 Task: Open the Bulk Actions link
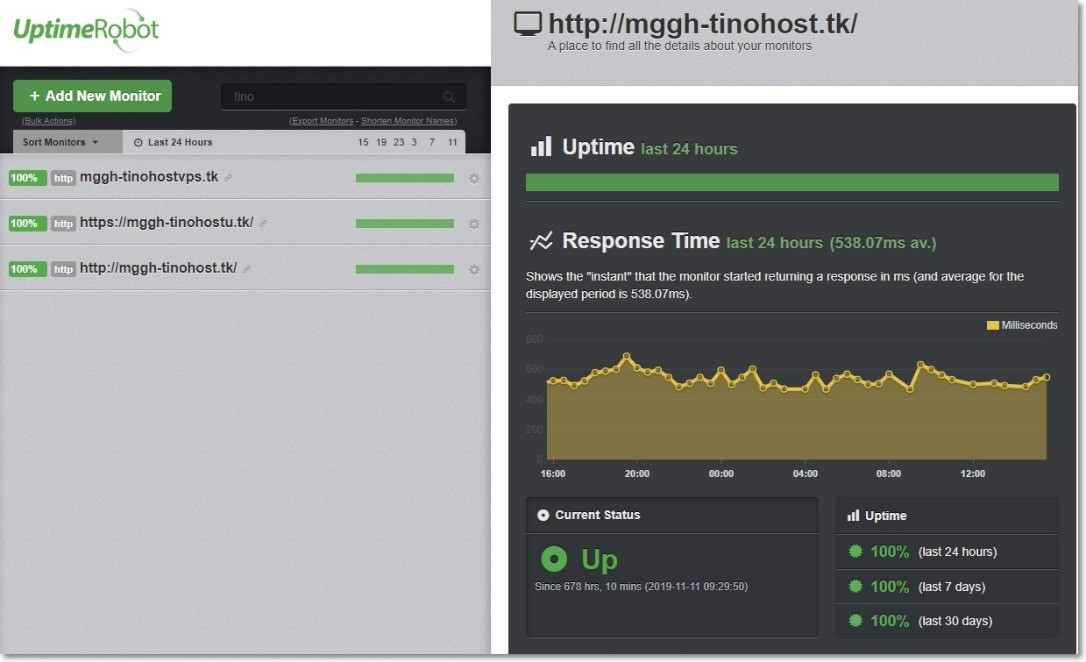tap(48, 121)
